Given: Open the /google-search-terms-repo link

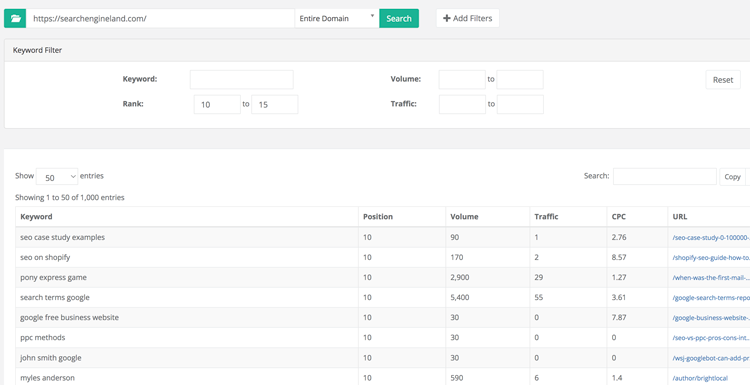Looking at the screenshot, I should coord(711,298).
